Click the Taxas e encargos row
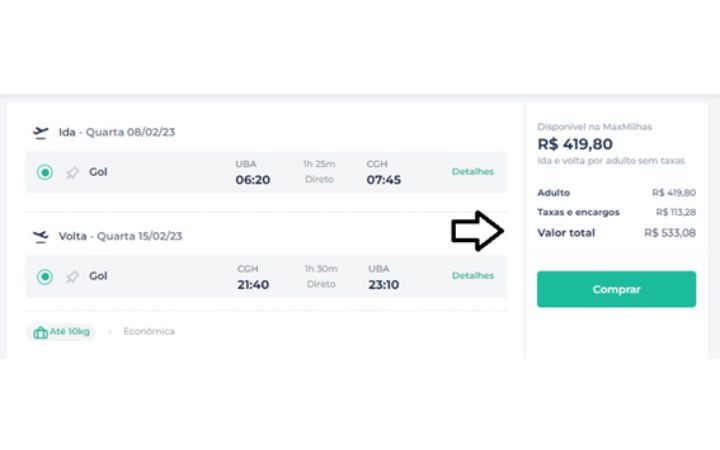Viewport: 720px width, 450px height. 616,212
